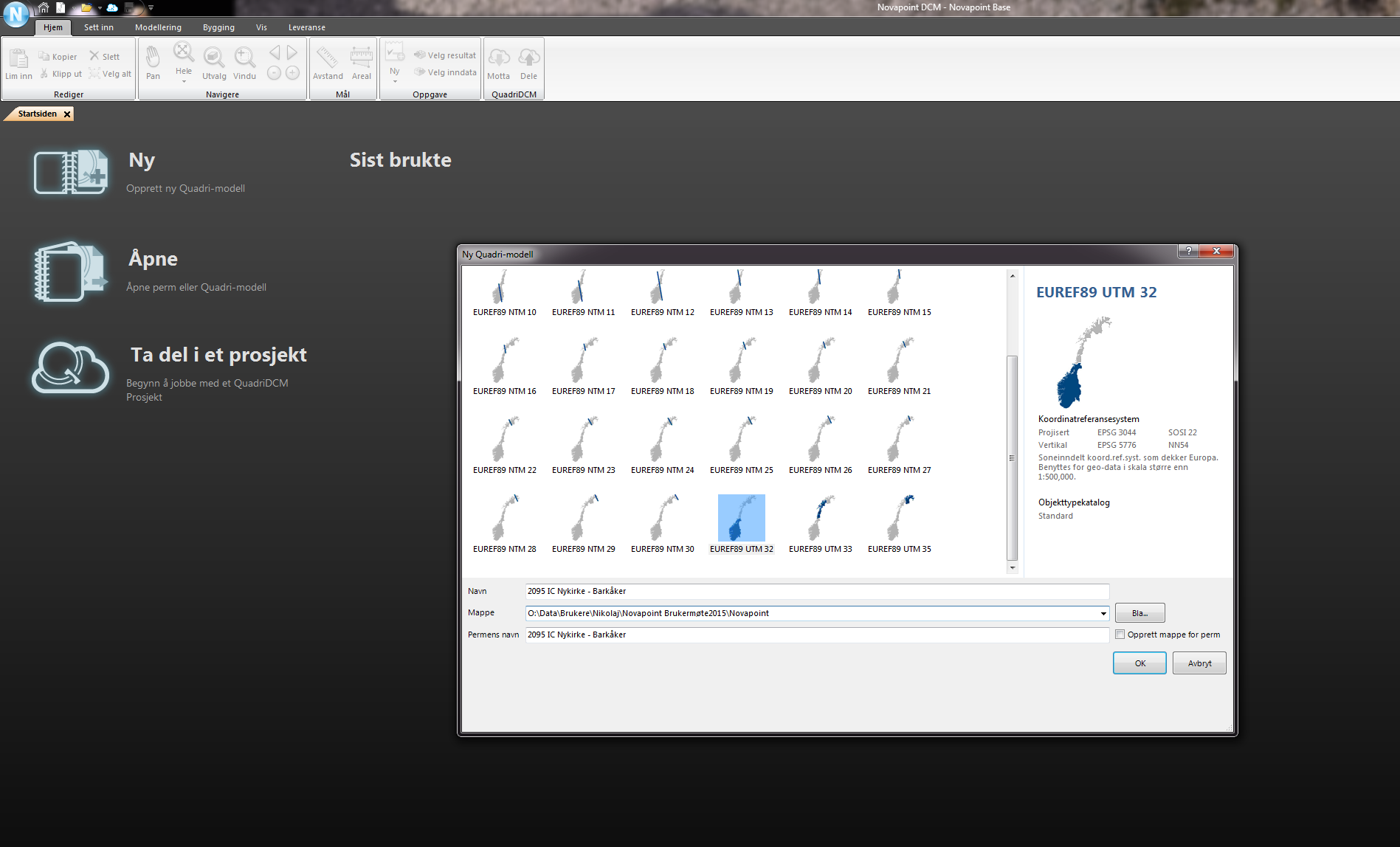The image size is (1400, 847).
Task: Click the Velg alt select-all tool
Action: pos(110,74)
